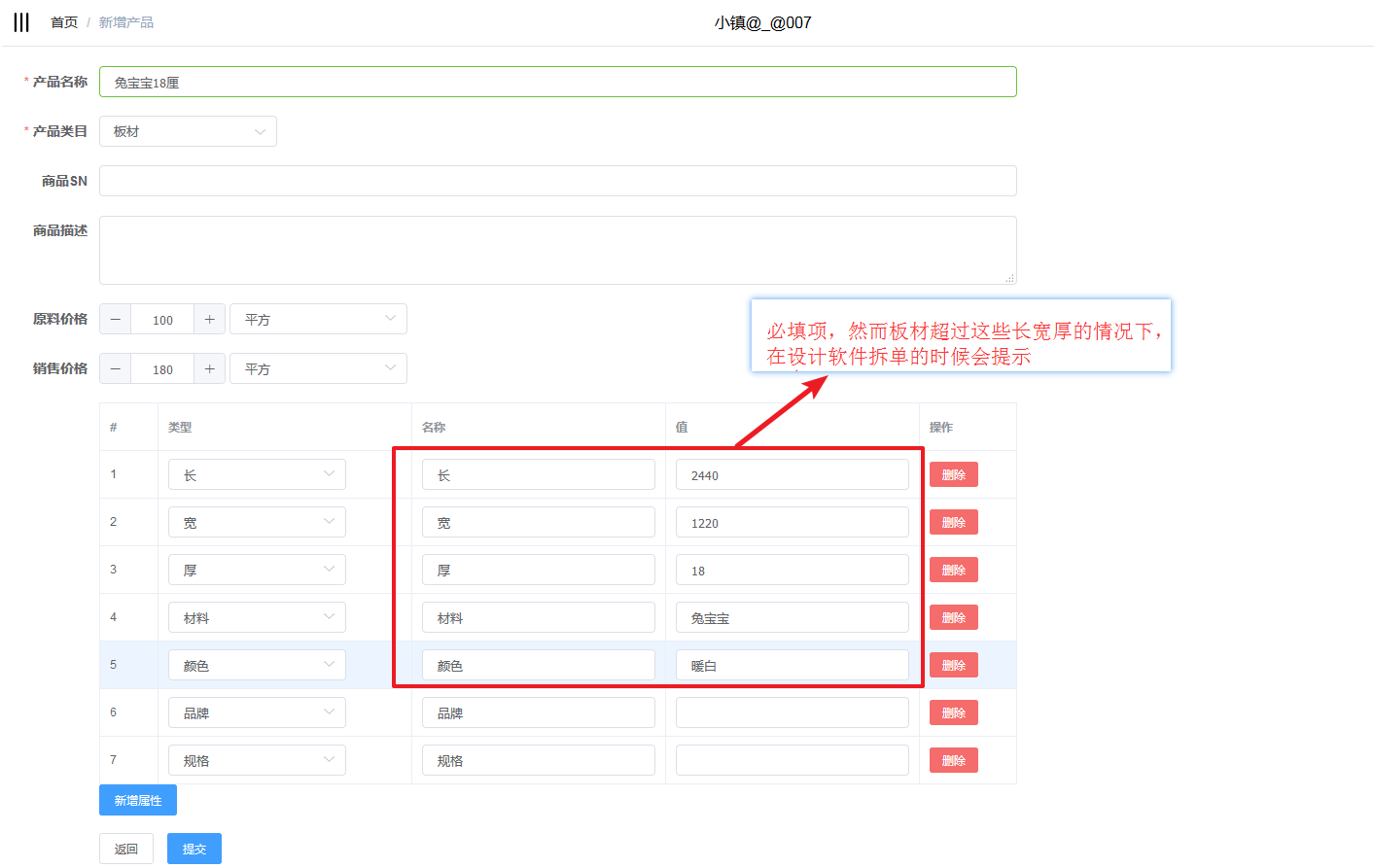Click the empty value field for 品牌
Screen dimensions: 1374x868
[792, 713]
